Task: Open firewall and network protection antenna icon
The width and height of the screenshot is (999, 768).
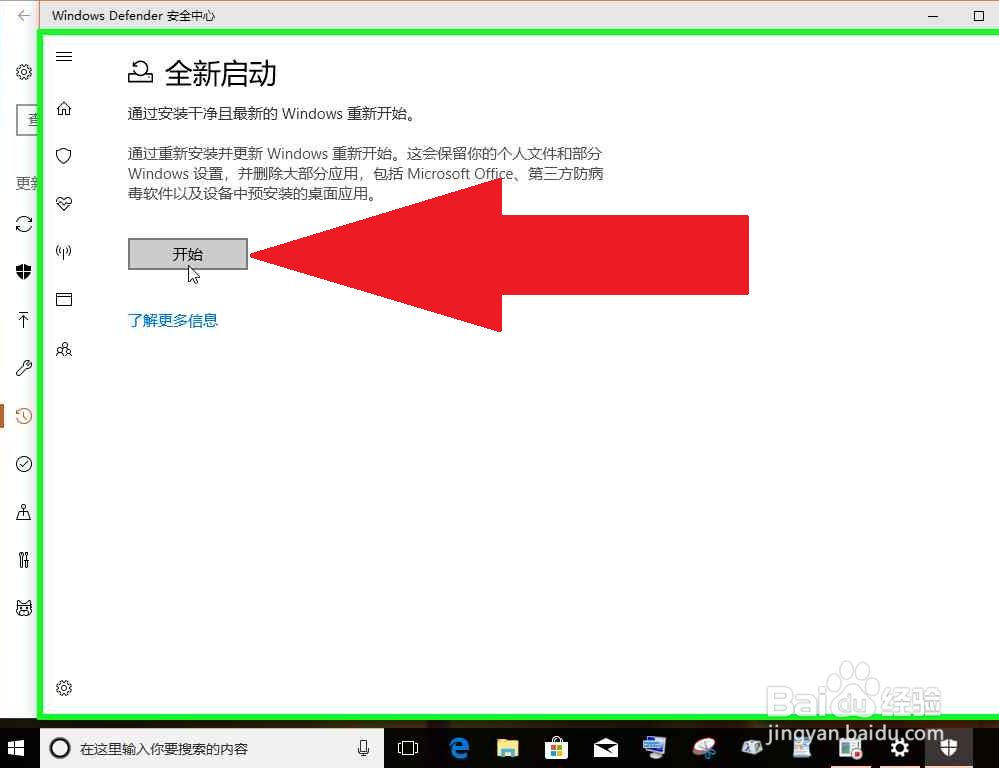Action: point(64,252)
